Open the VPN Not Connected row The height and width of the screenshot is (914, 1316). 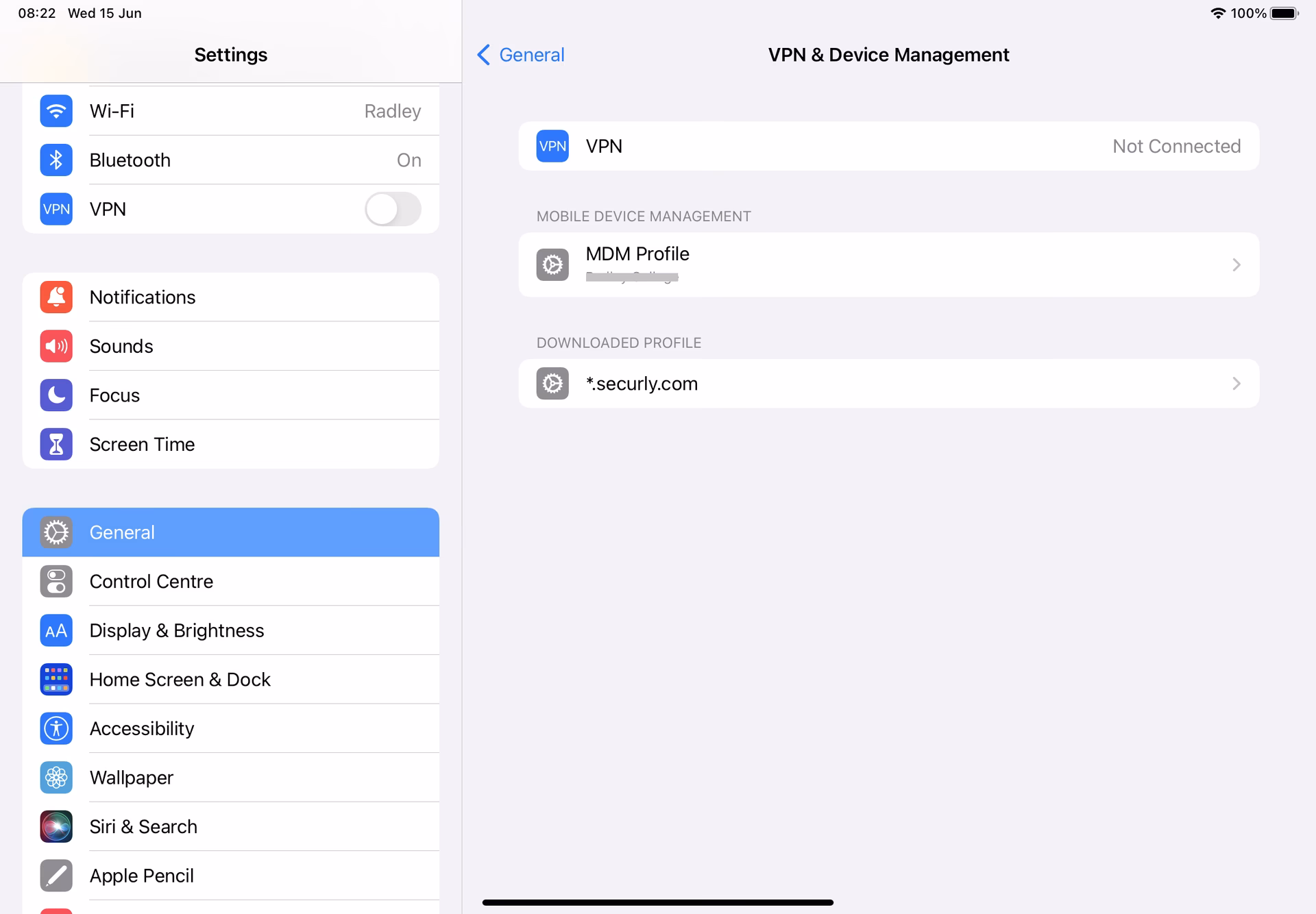pos(888,146)
